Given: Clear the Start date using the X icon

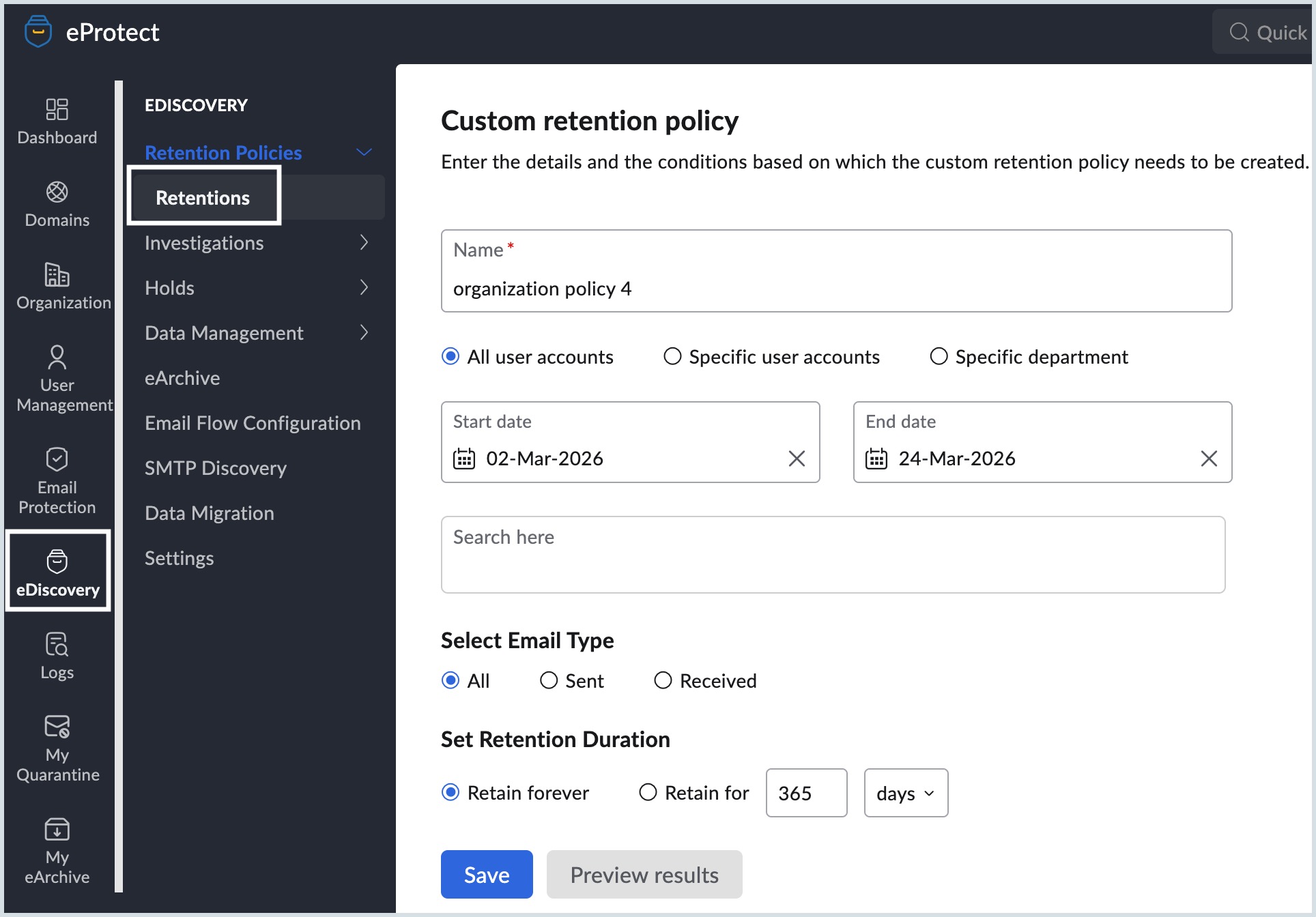Looking at the screenshot, I should point(797,458).
